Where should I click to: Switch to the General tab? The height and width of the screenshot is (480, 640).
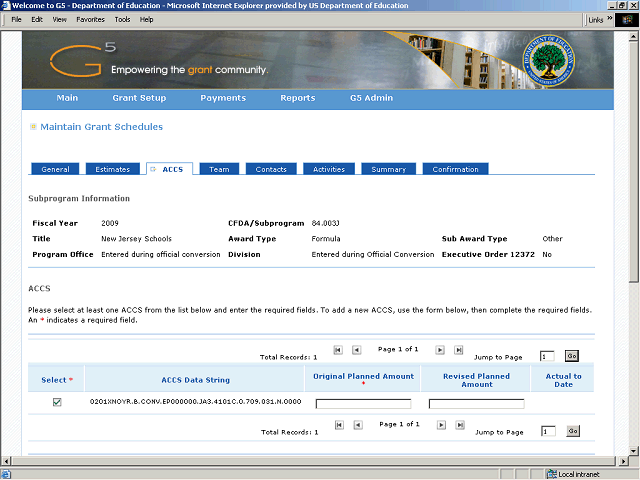pyautogui.click(x=55, y=169)
